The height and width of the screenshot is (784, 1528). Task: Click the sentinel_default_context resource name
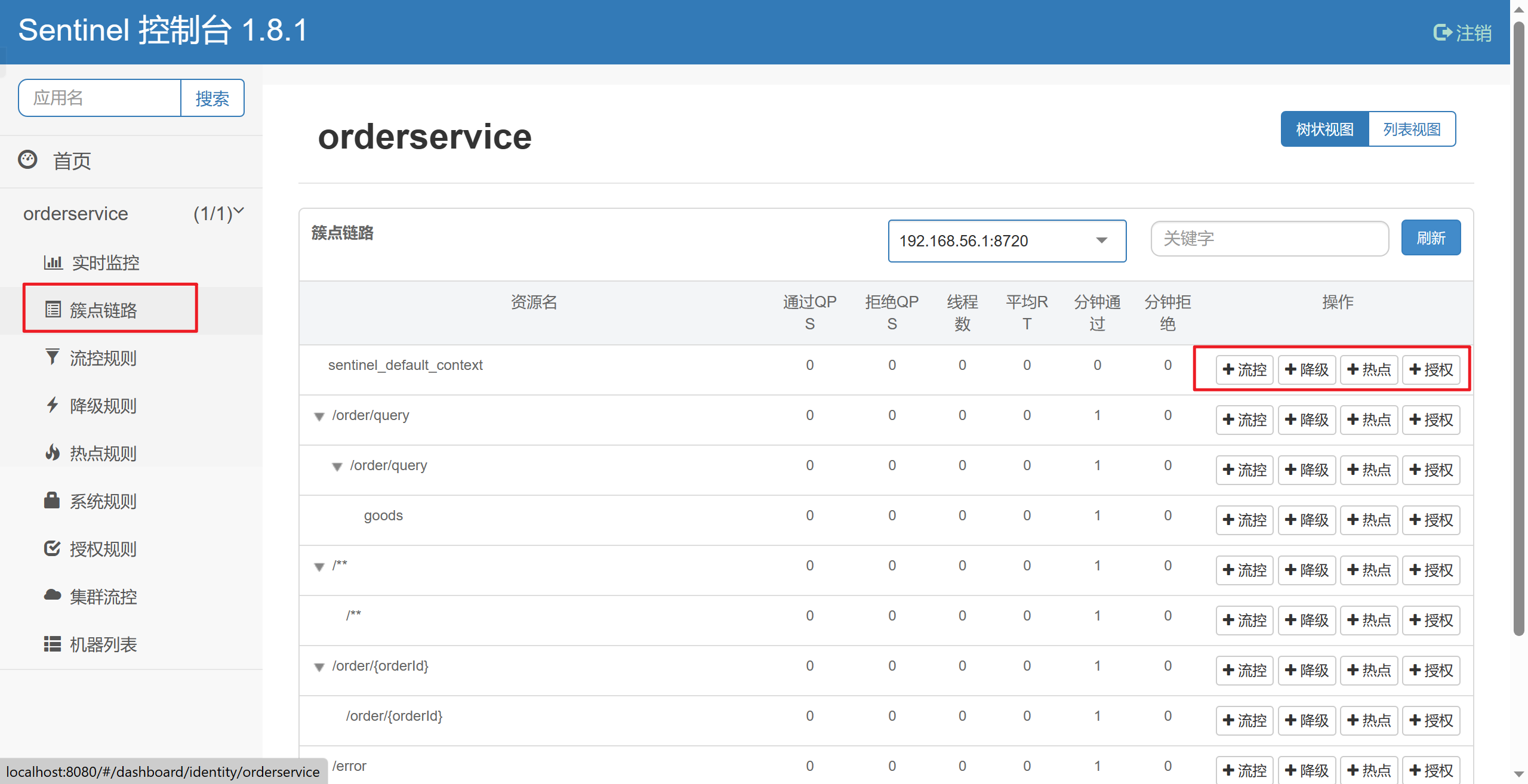point(405,365)
